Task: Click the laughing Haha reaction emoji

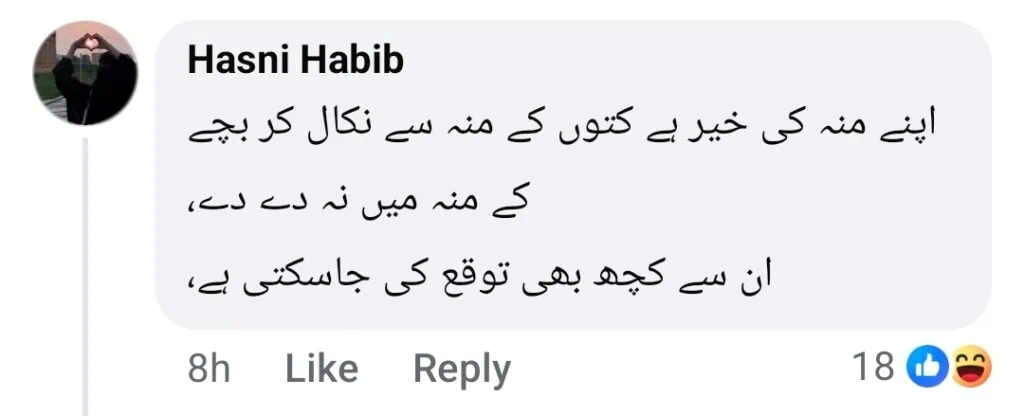Action: [x=971, y=367]
